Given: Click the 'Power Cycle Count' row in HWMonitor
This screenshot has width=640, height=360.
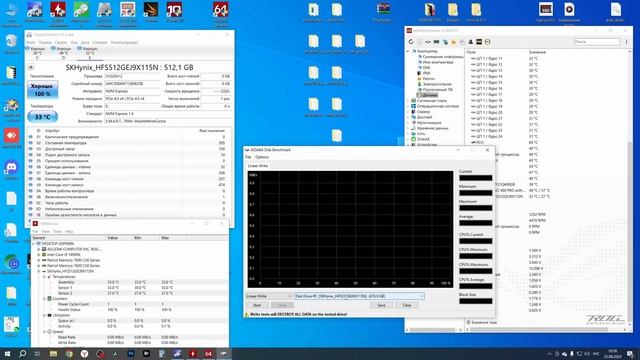Looking at the screenshot, I should tap(129, 304).
